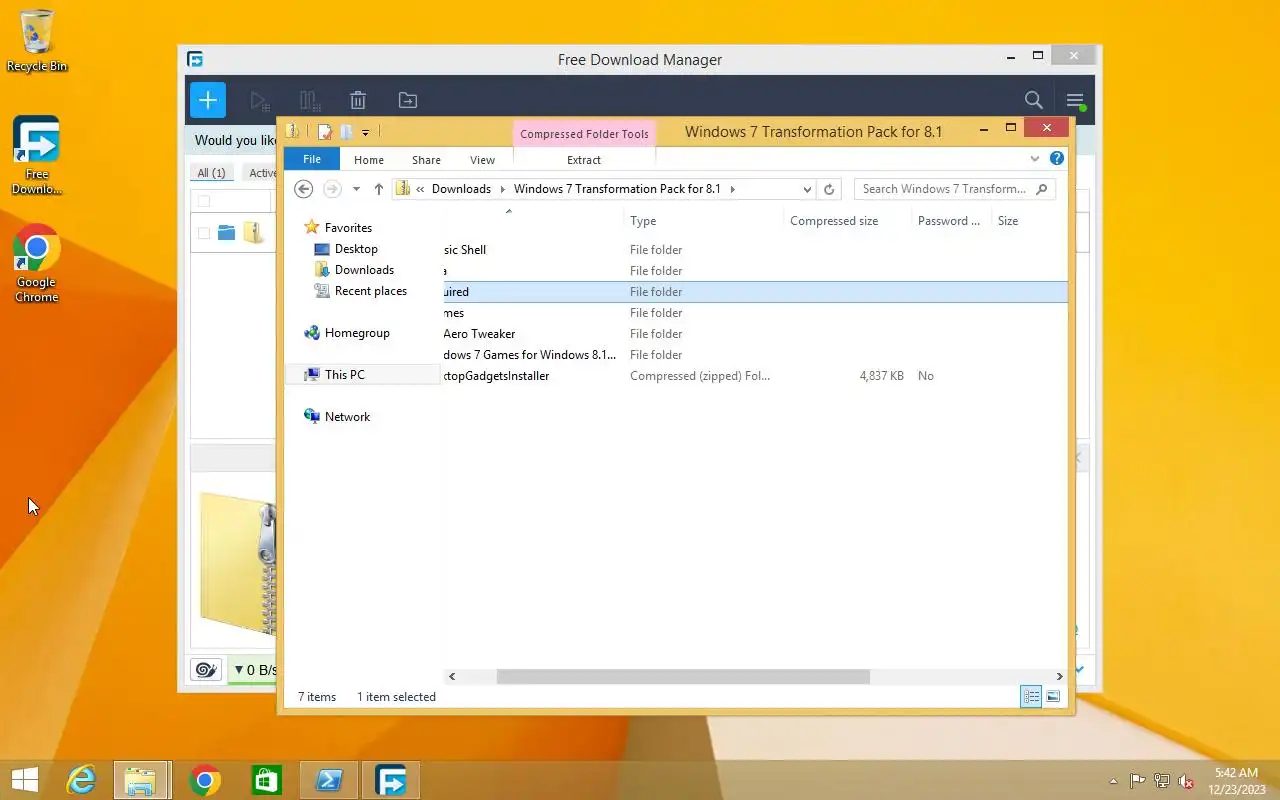
Task: Select Google Chrome desktop shortcut
Action: [x=37, y=264]
